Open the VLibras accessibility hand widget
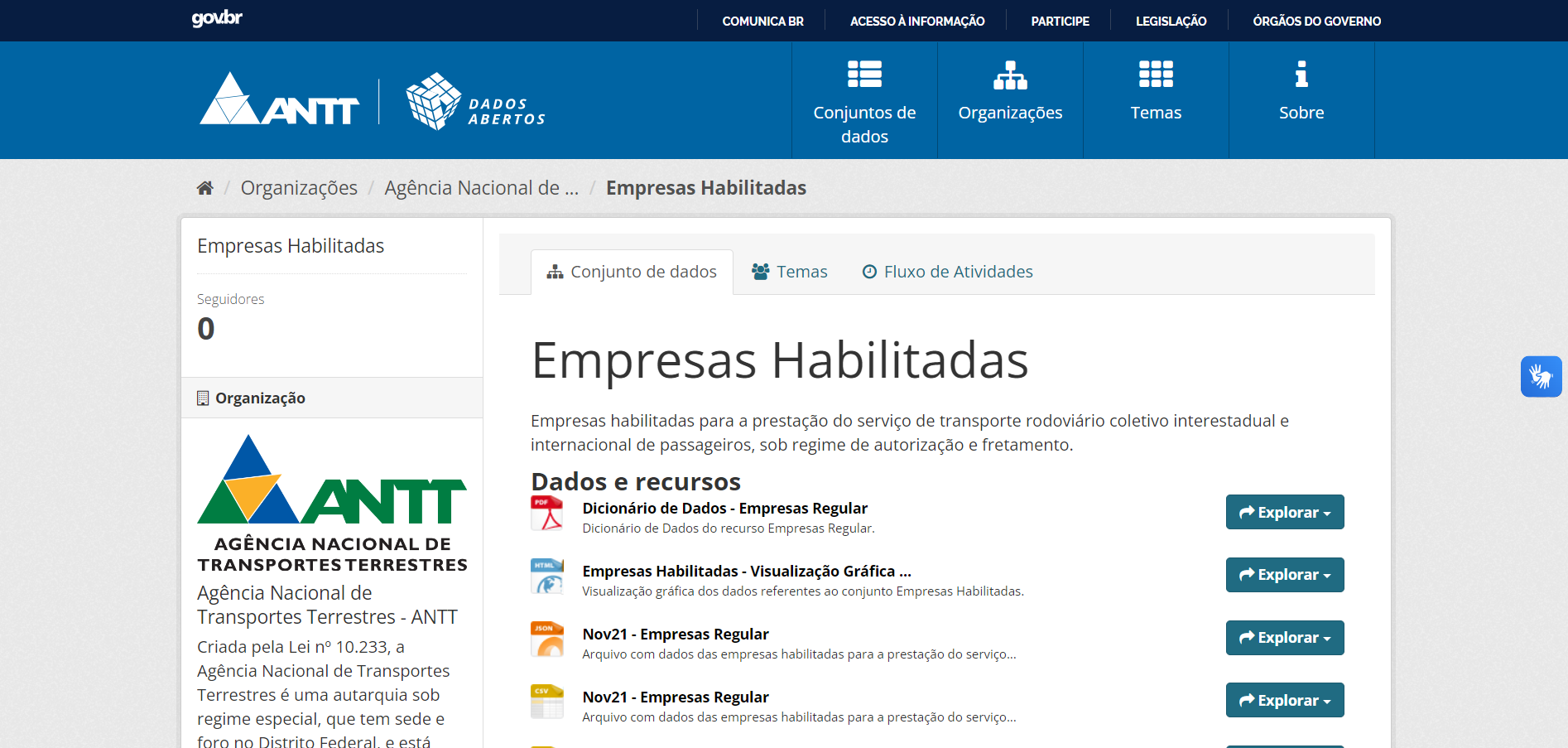The height and width of the screenshot is (748, 1568). click(x=1541, y=377)
